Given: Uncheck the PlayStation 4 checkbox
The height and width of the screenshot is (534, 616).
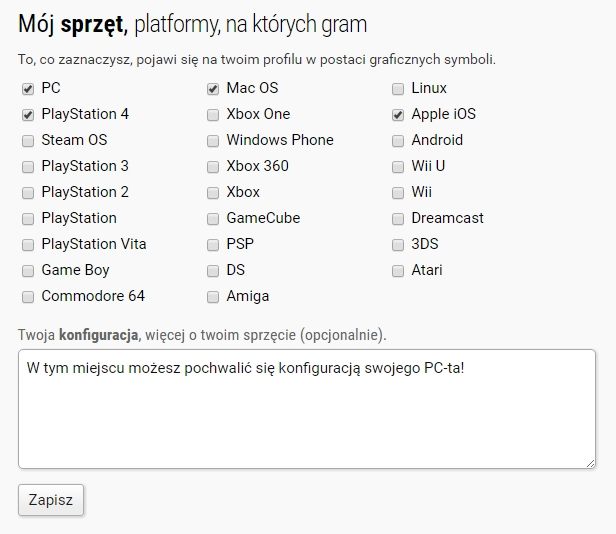Looking at the screenshot, I should tap(28, 115).
